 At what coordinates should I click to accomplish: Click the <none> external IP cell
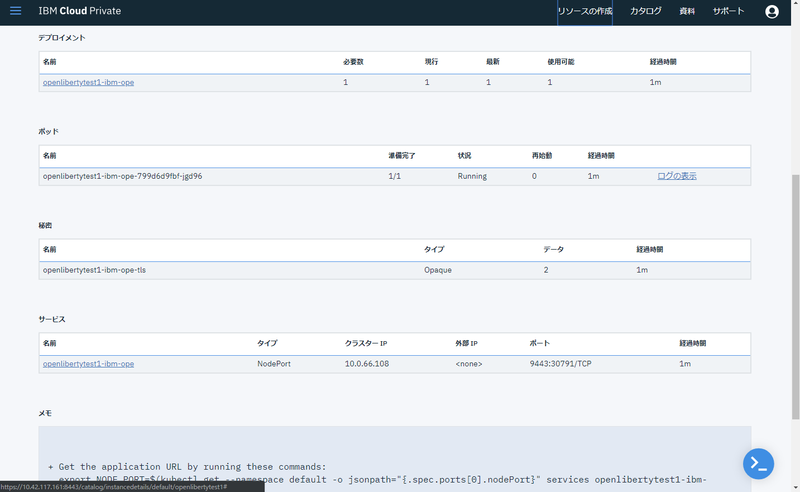(x=468, y=364)
